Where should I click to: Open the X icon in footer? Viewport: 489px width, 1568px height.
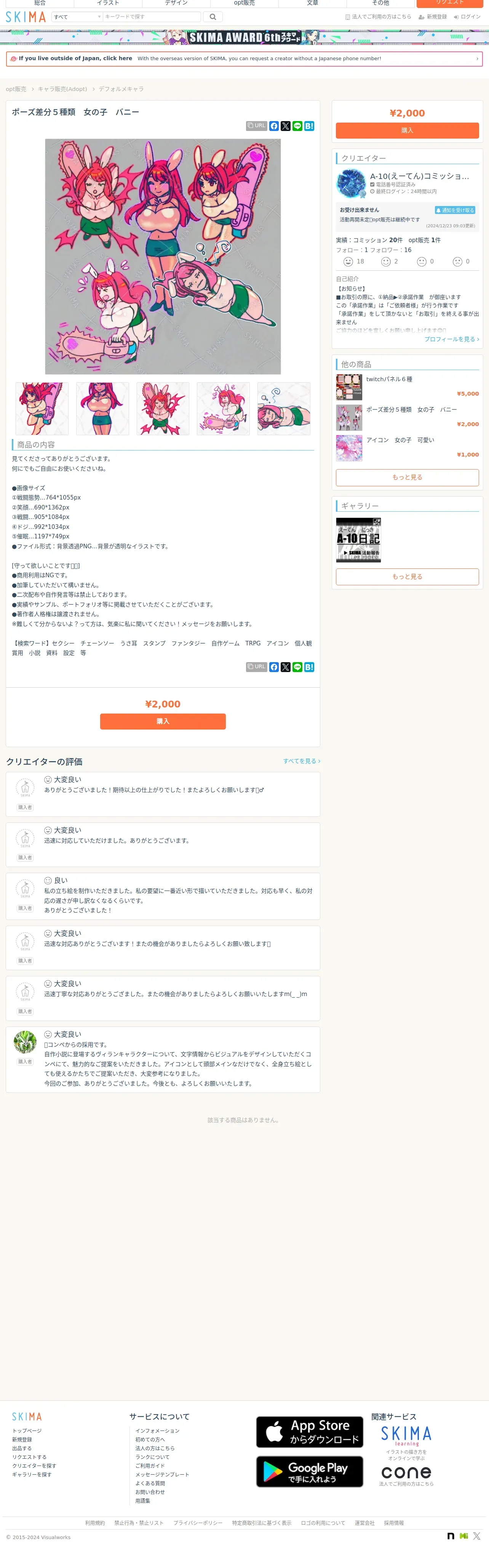pos(477,1536)
